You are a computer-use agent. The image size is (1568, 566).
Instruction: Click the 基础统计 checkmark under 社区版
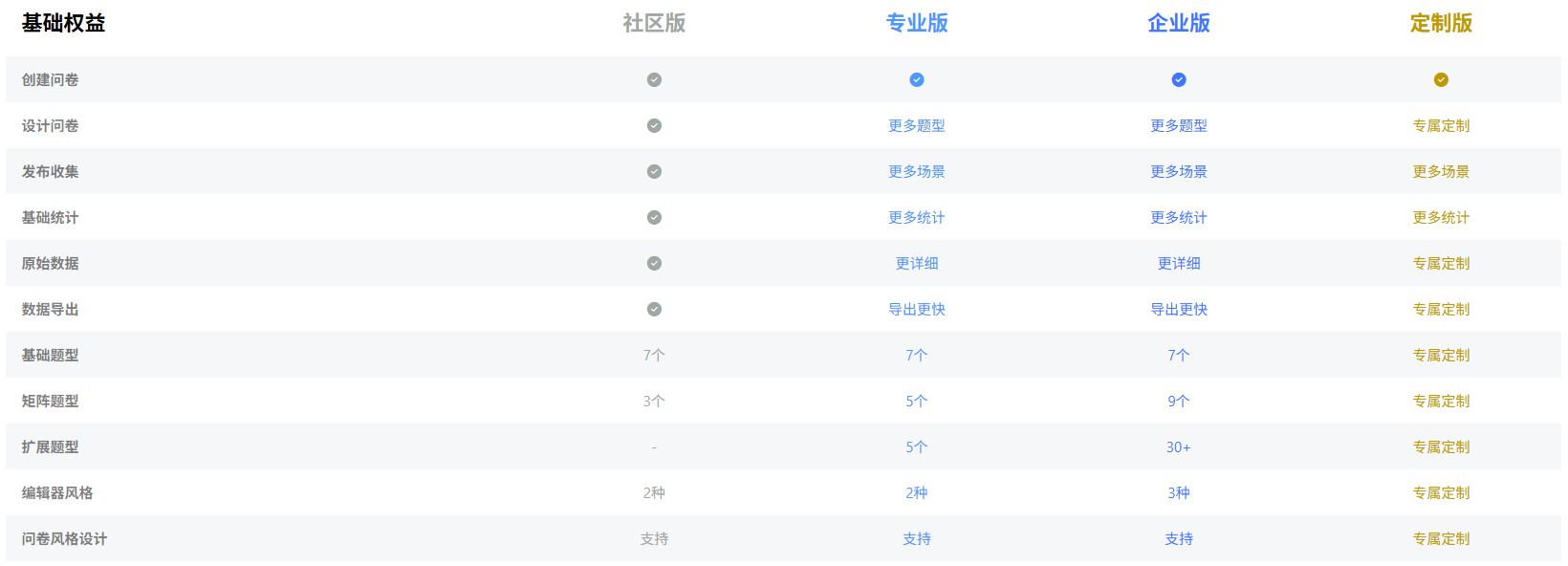coord(654,217)
